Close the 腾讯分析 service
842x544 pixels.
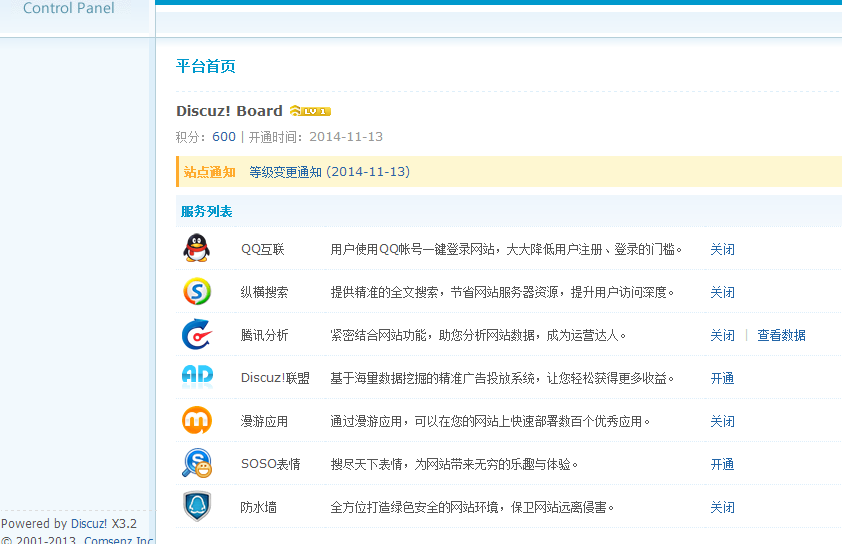722,335
